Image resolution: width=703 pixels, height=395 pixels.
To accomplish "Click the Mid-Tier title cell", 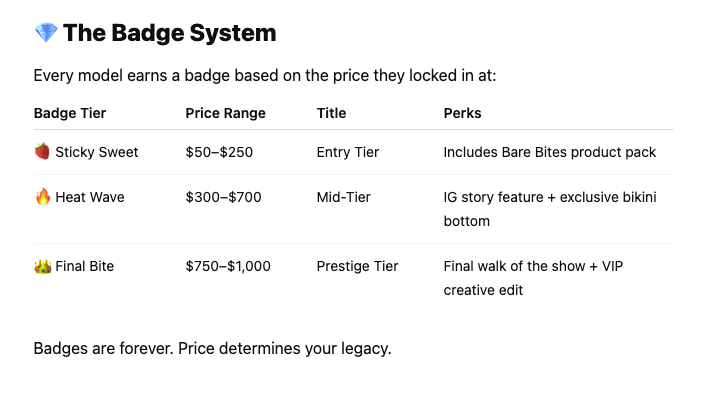I will [344, 197].
